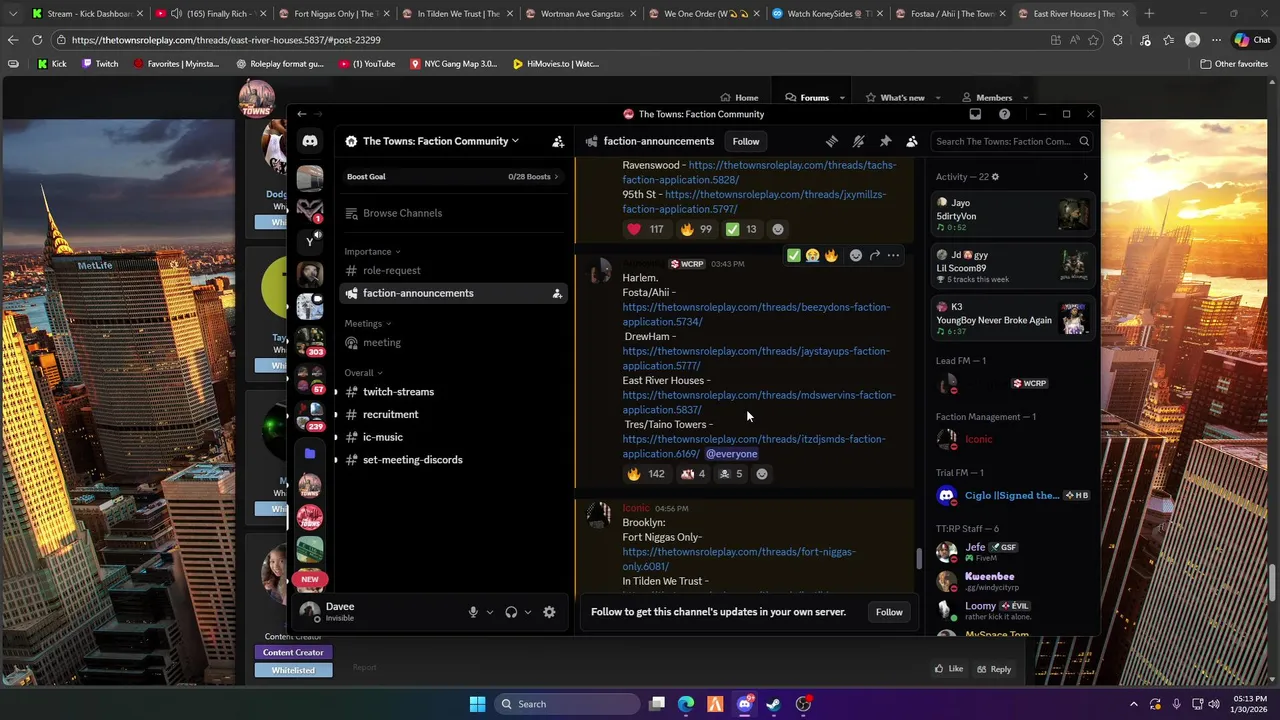Open The Towns: Faction Community server dropdown

point(441,141)
